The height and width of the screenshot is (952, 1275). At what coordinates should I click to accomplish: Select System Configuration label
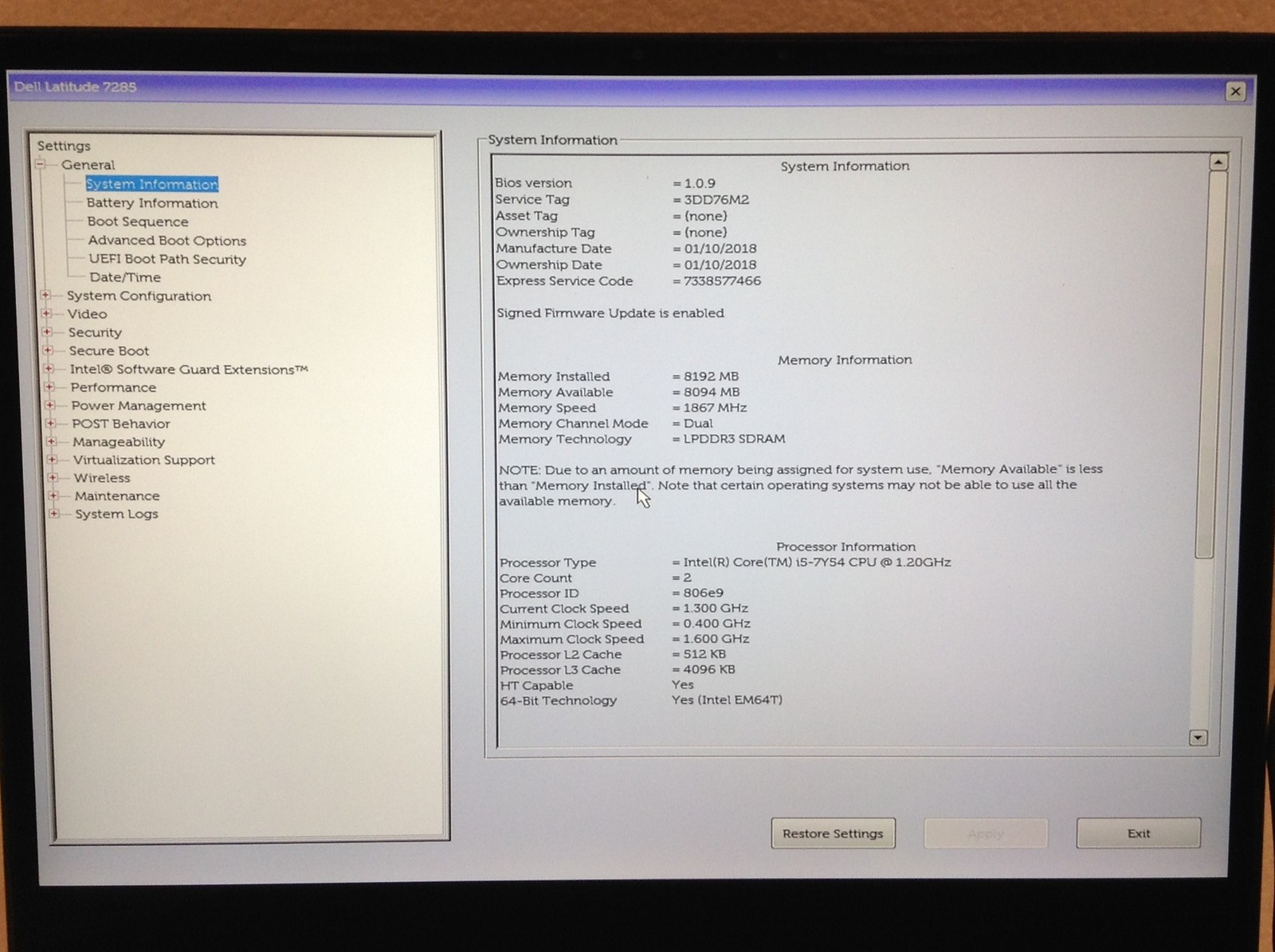coord(139,296)
